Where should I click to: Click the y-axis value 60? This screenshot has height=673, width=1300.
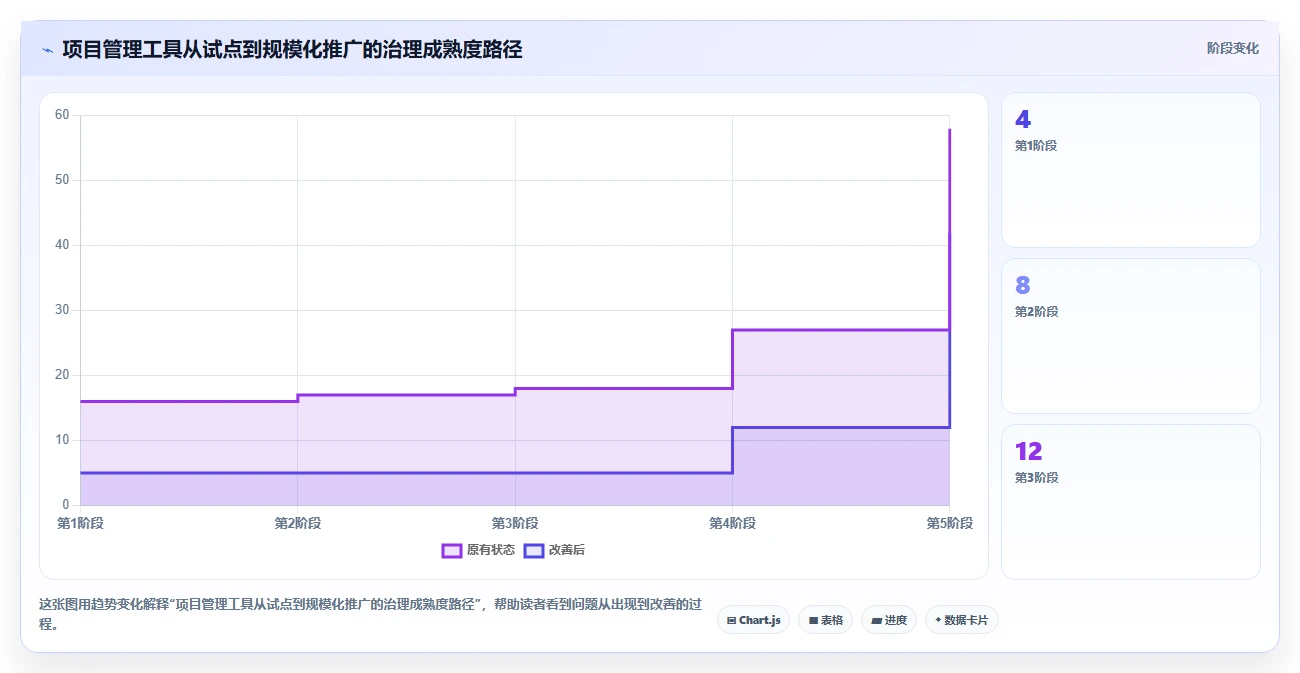62,115
